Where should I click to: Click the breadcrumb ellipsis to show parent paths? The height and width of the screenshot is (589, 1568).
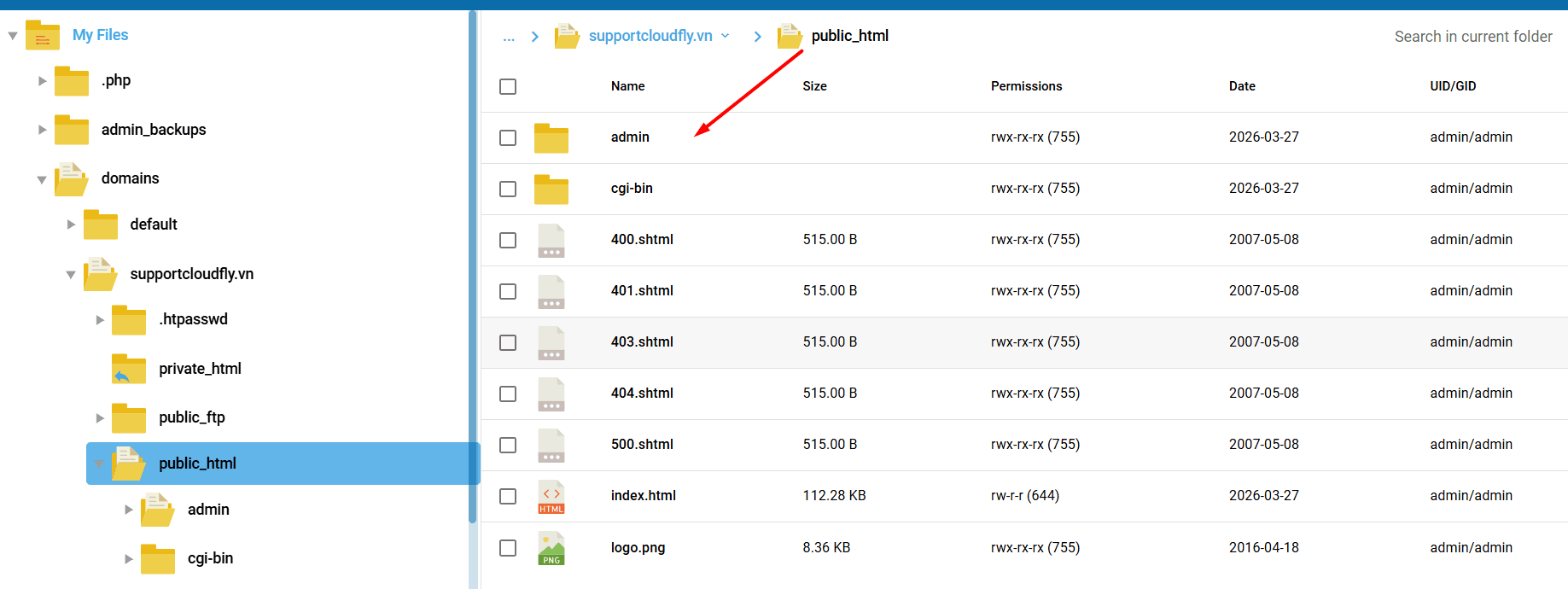pos(509,37)
